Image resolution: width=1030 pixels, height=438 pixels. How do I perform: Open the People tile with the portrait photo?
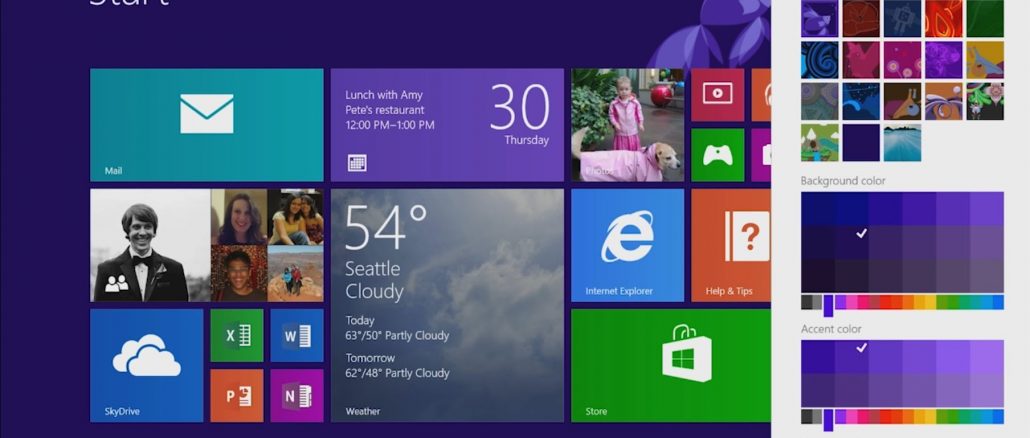coord(150,245)
